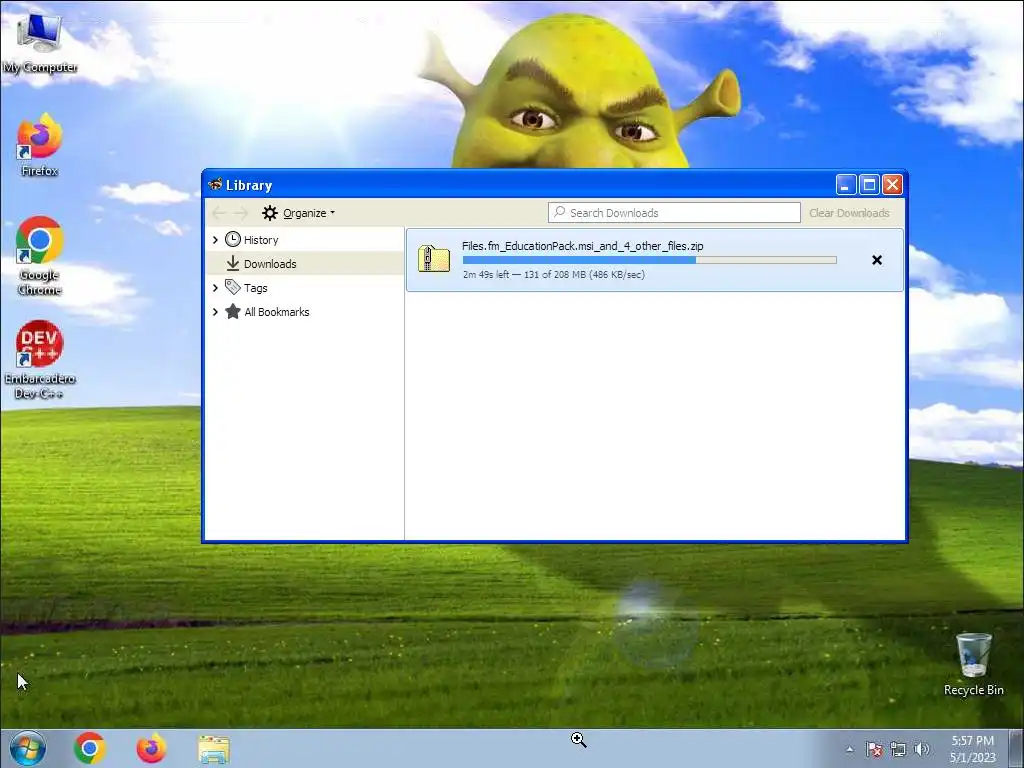This screenshot has height=768, width=1024.
Task: Click the Back arrow in Library toolbar
Action: (219, 213)
